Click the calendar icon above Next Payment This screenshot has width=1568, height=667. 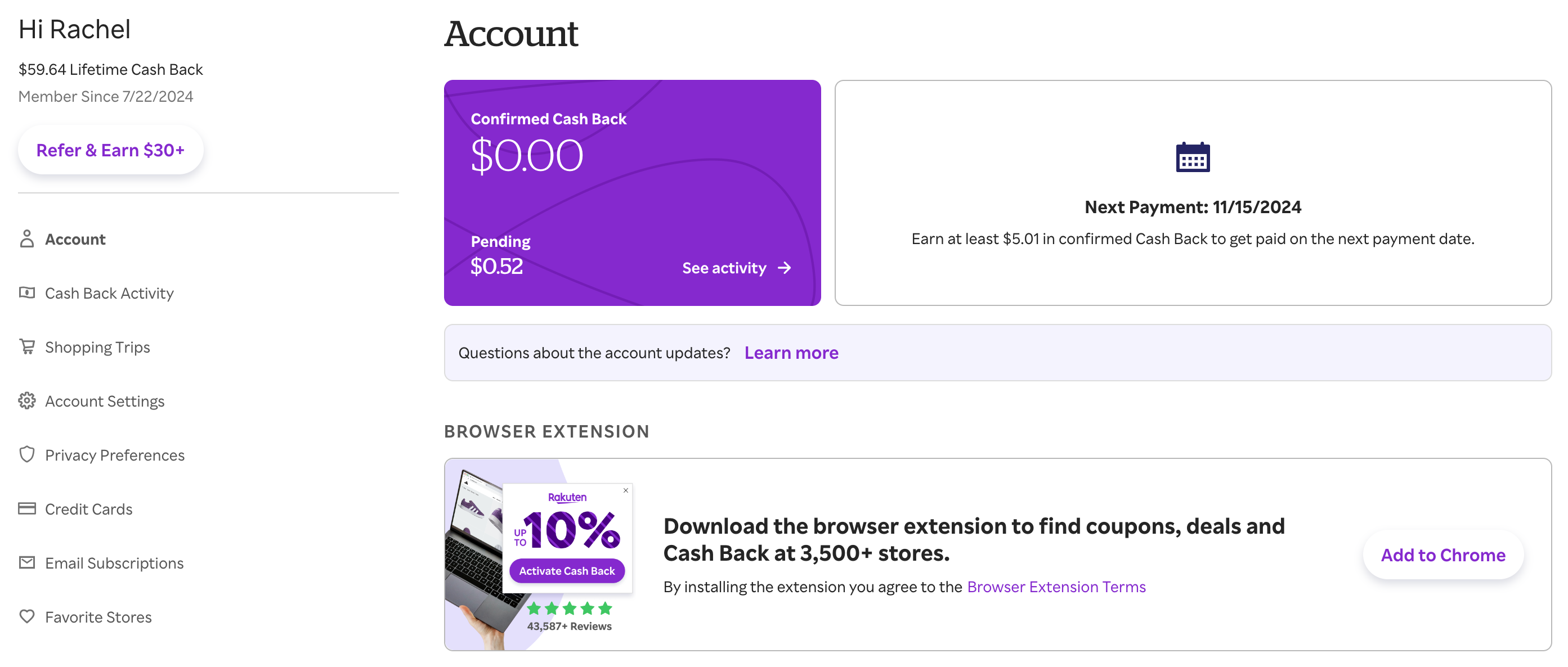[1191, 156]
